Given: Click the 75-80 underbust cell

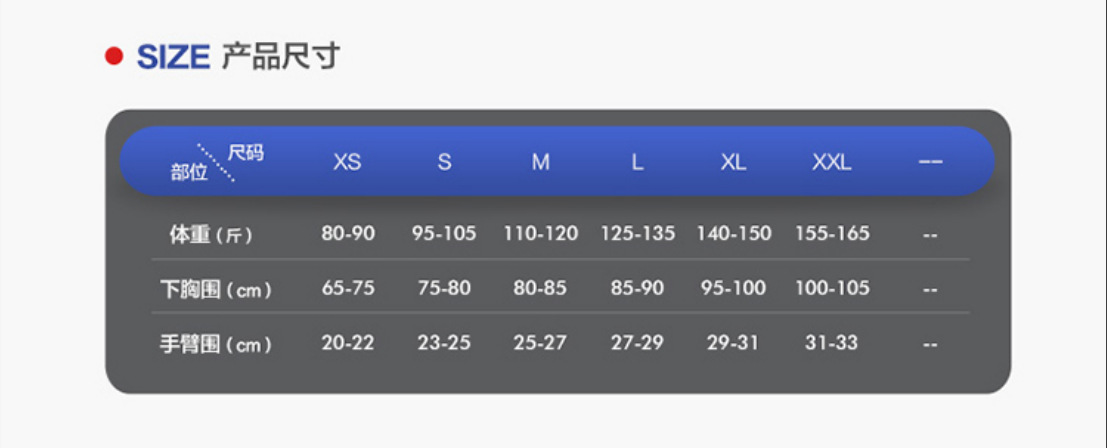Looking at the screenshot, I should [444, 288].
